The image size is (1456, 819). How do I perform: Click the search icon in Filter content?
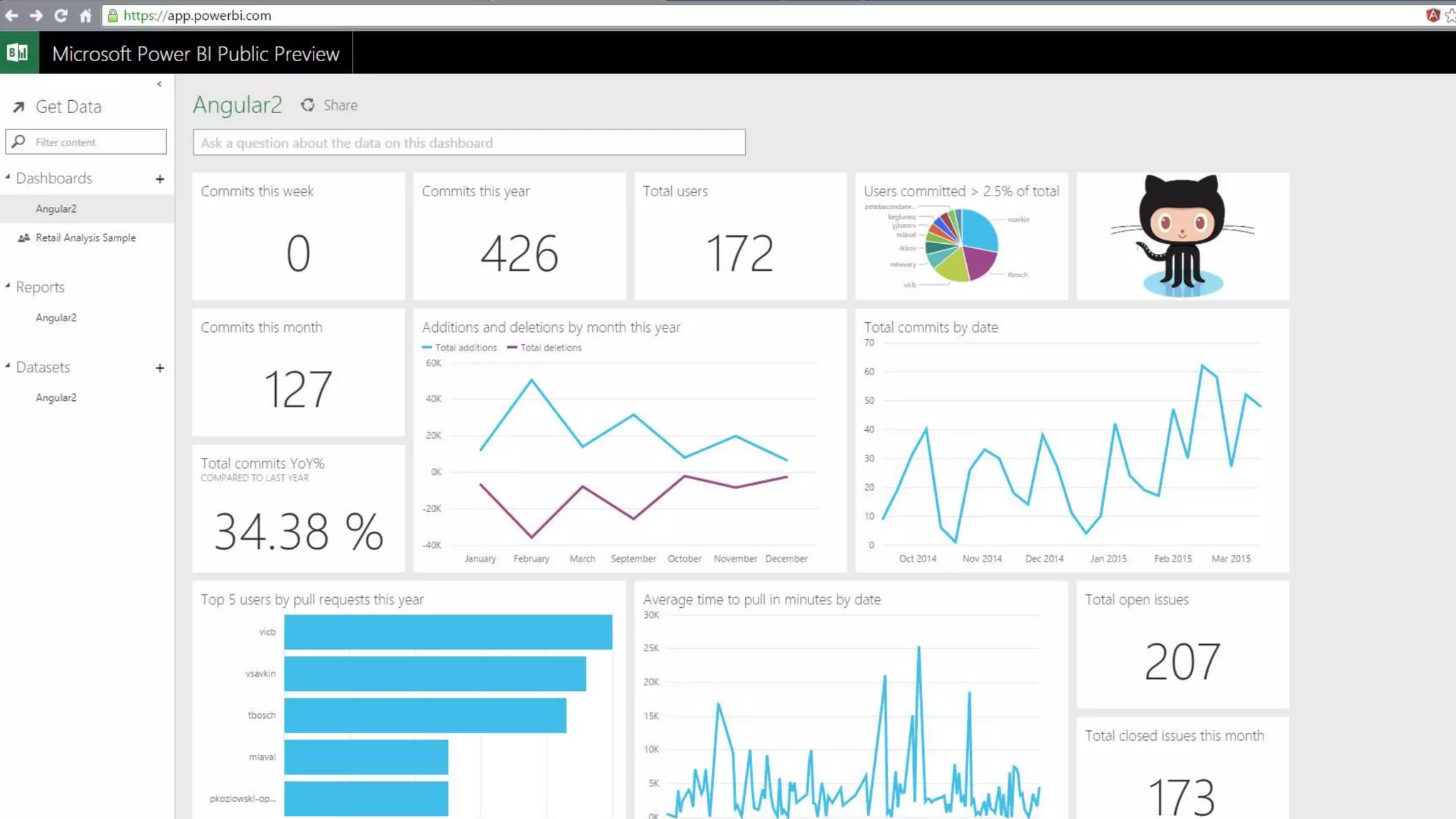point(19,142)
